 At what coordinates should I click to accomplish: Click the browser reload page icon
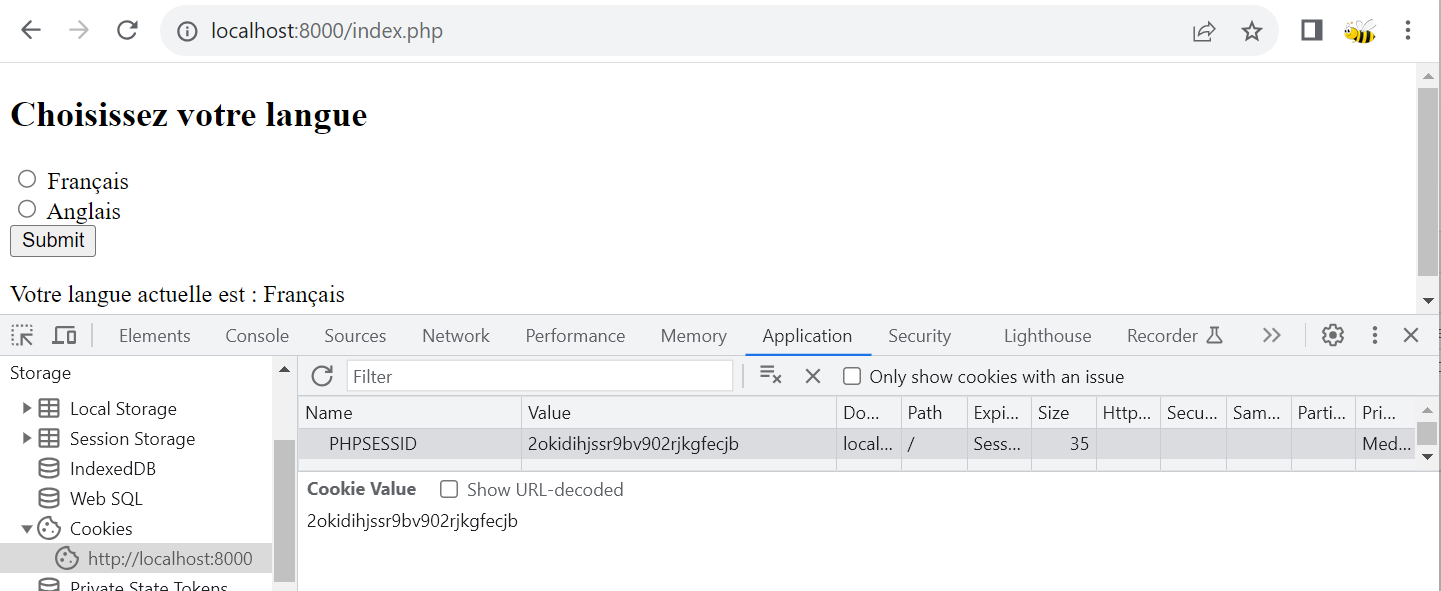127,30
